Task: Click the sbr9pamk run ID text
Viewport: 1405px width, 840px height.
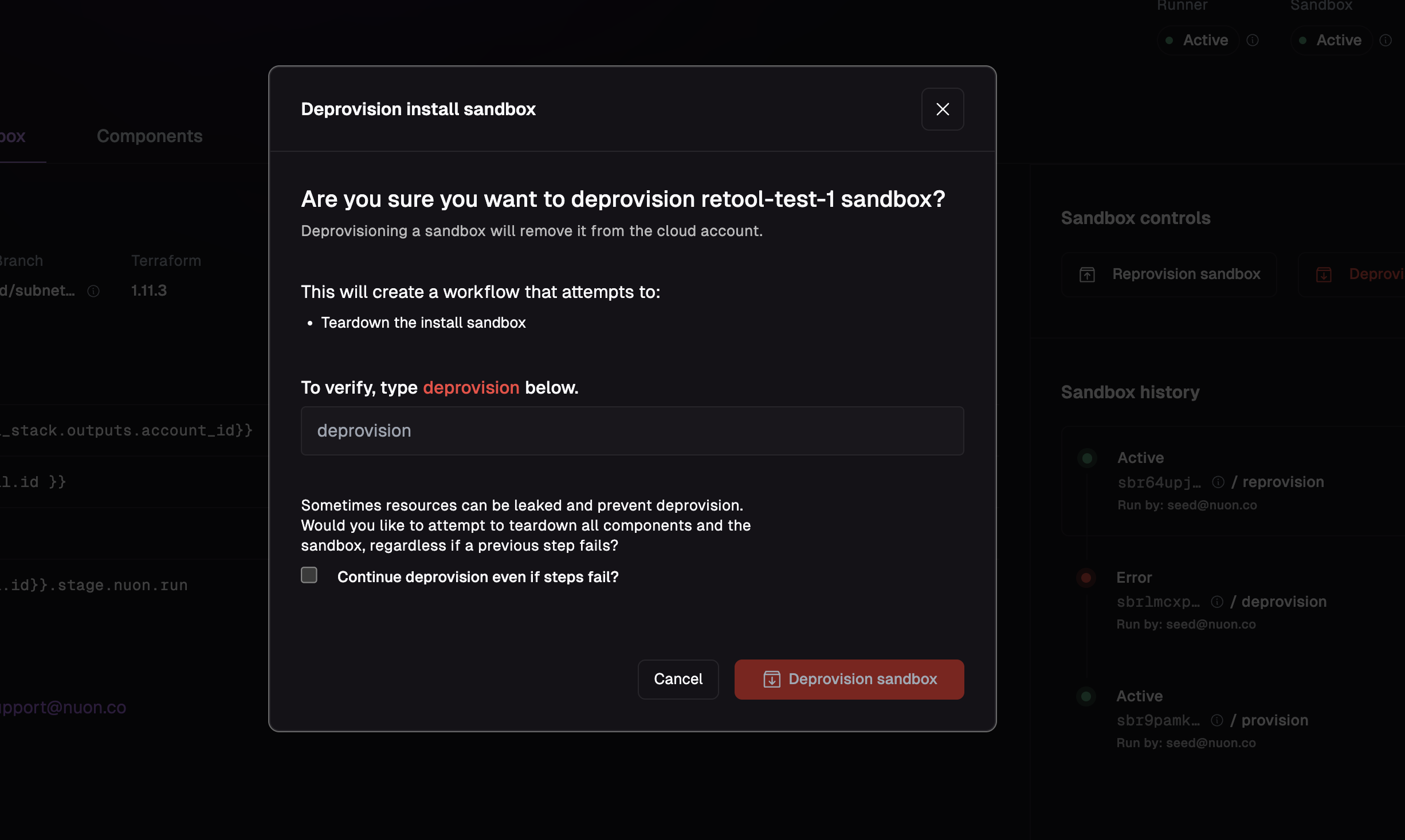Action: click(x=1158, y=720)
